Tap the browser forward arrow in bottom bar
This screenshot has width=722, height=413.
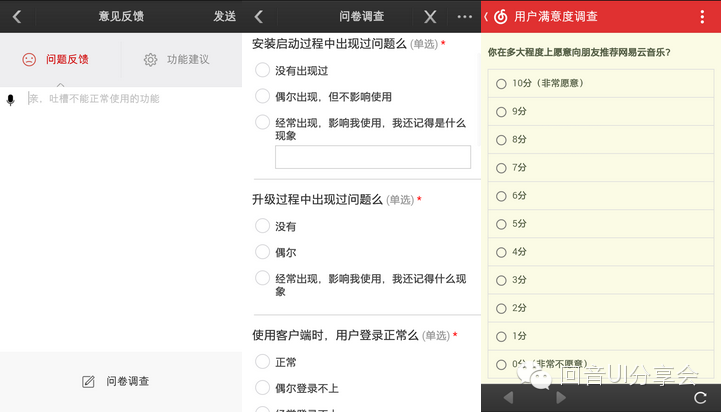561,397
